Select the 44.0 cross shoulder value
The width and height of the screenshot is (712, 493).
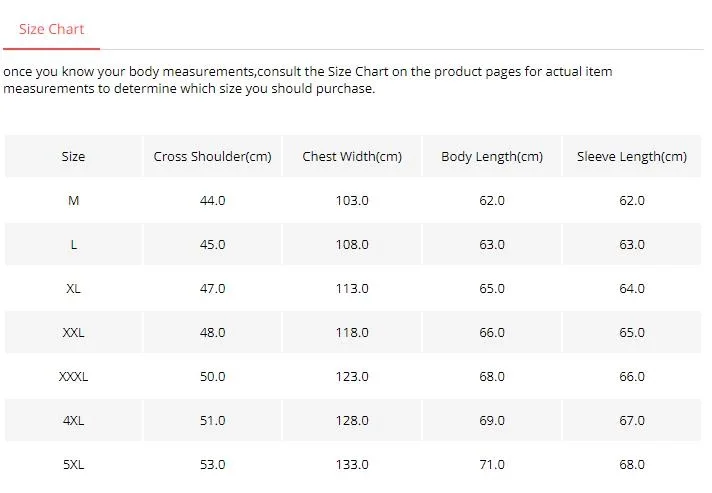[x=212, y=200]
